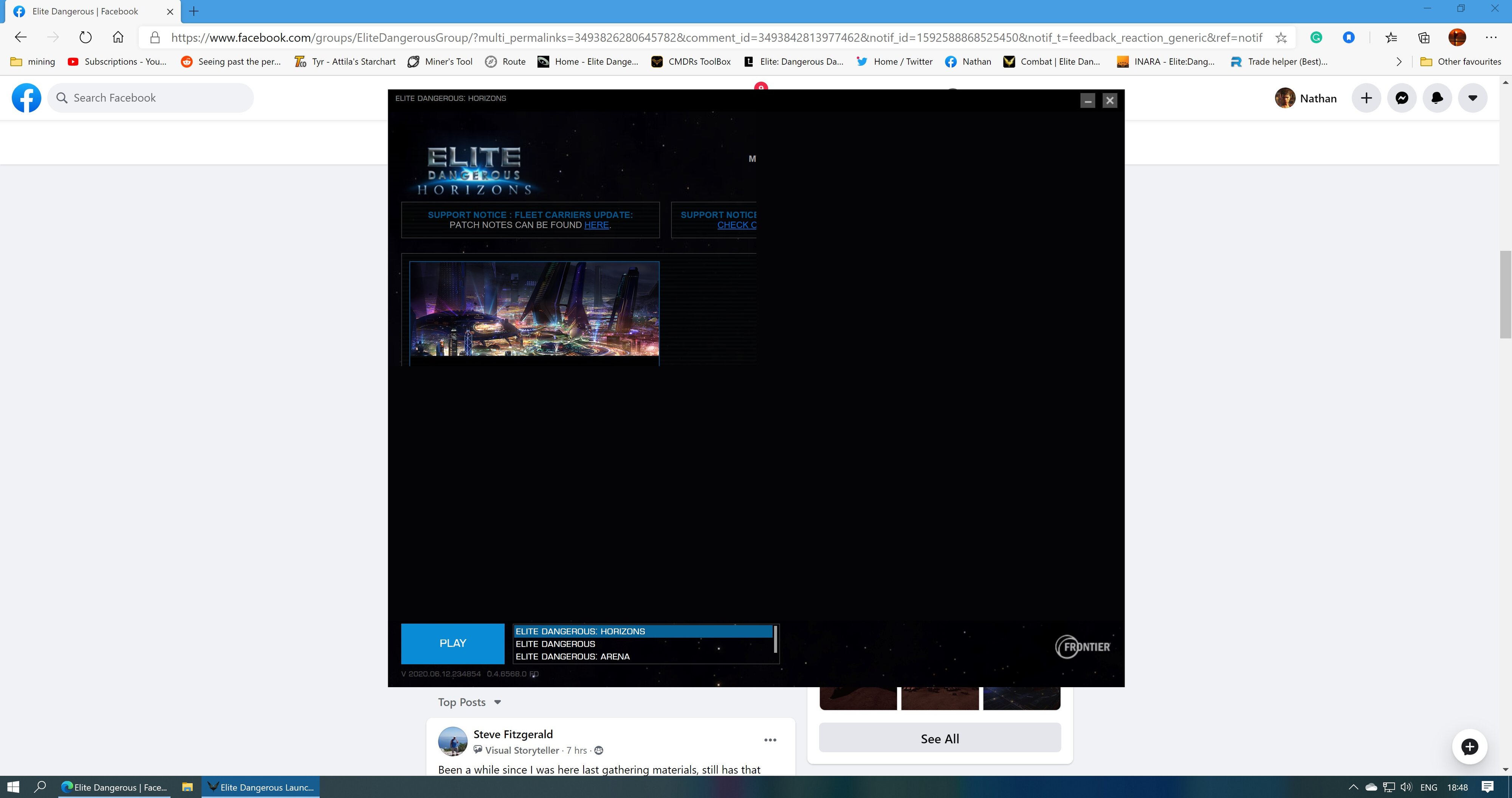1512x798 pixels.
Task: Minimize the Elite Dangerous launcher window
Action: [x=1088, y=100]
